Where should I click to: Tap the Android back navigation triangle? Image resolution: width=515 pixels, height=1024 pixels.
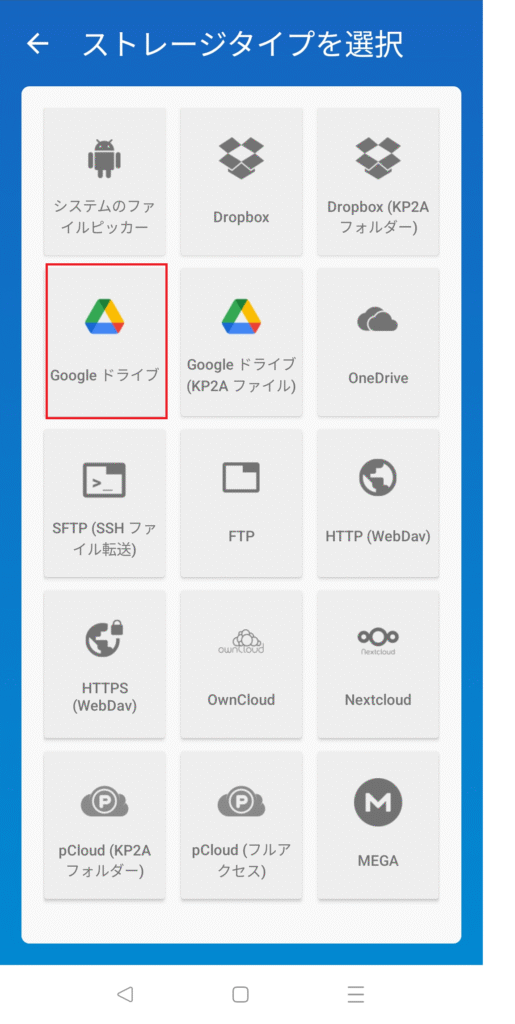125,994
